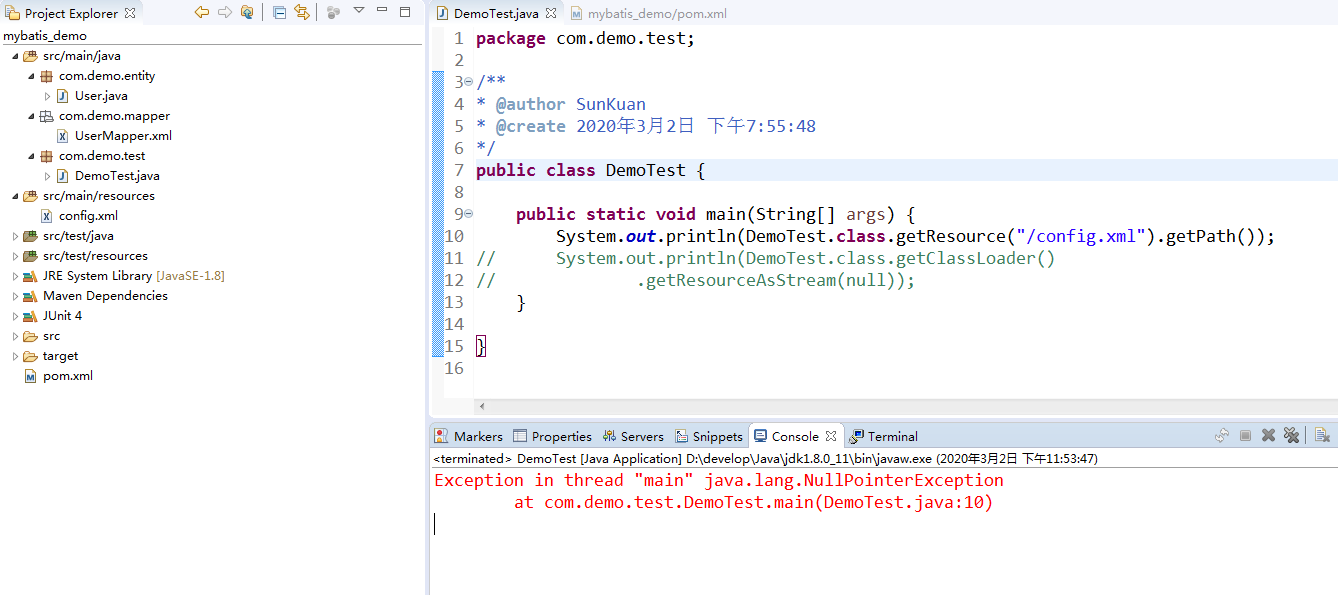Image resolution: width=1338 pixels, height=595 pixels.
Task: Collapse the src/main/java source folder
Action: coord(15,56)
